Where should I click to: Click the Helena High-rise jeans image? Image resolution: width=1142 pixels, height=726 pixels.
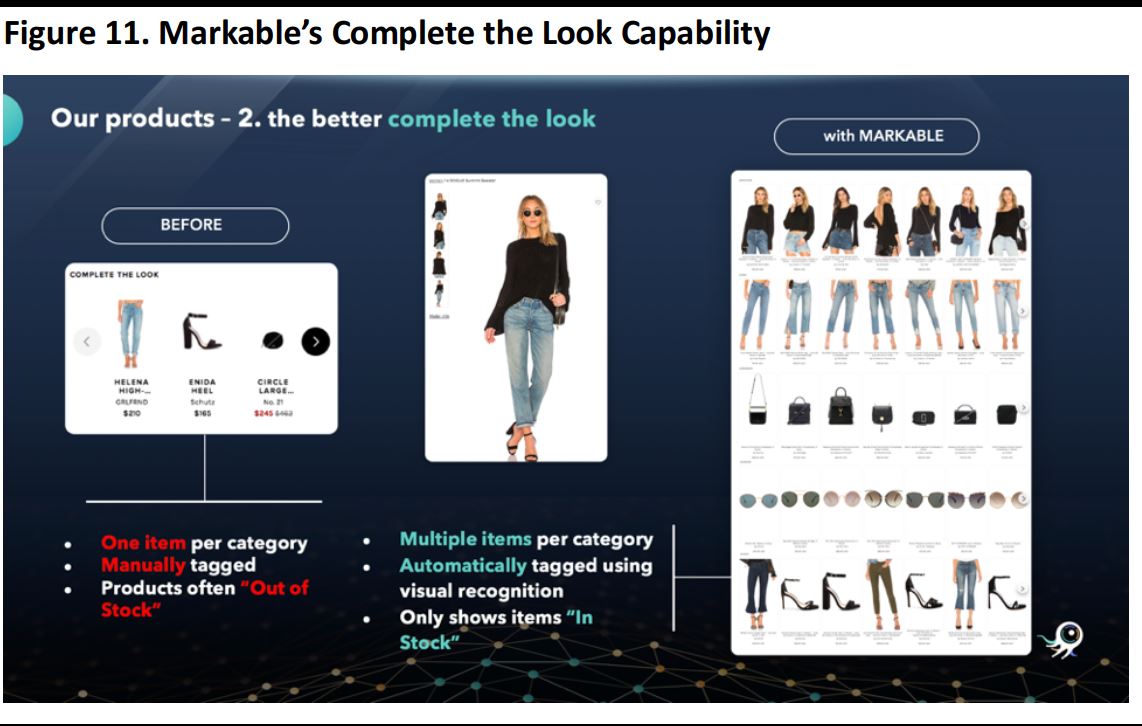(131, 334)
